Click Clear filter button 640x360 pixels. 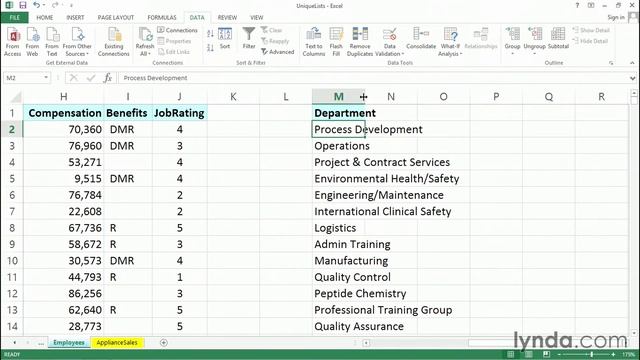272,30
